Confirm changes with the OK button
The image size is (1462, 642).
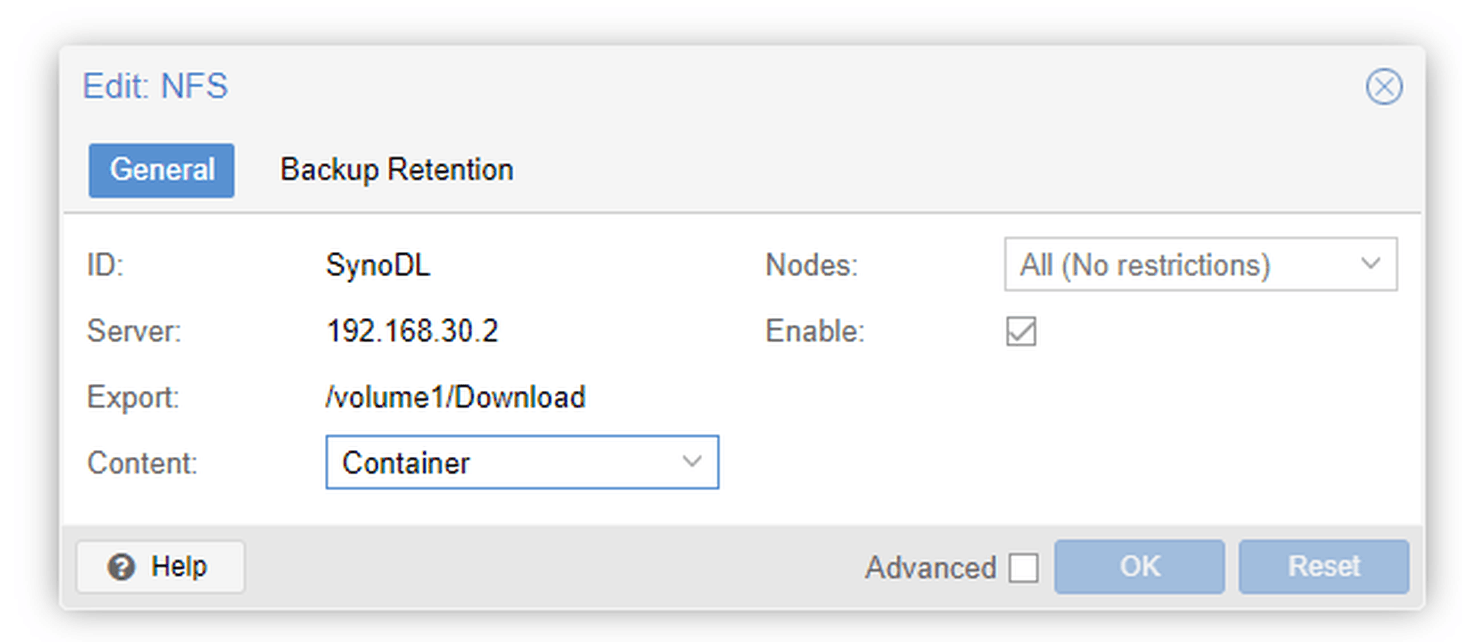(1139, 567)
